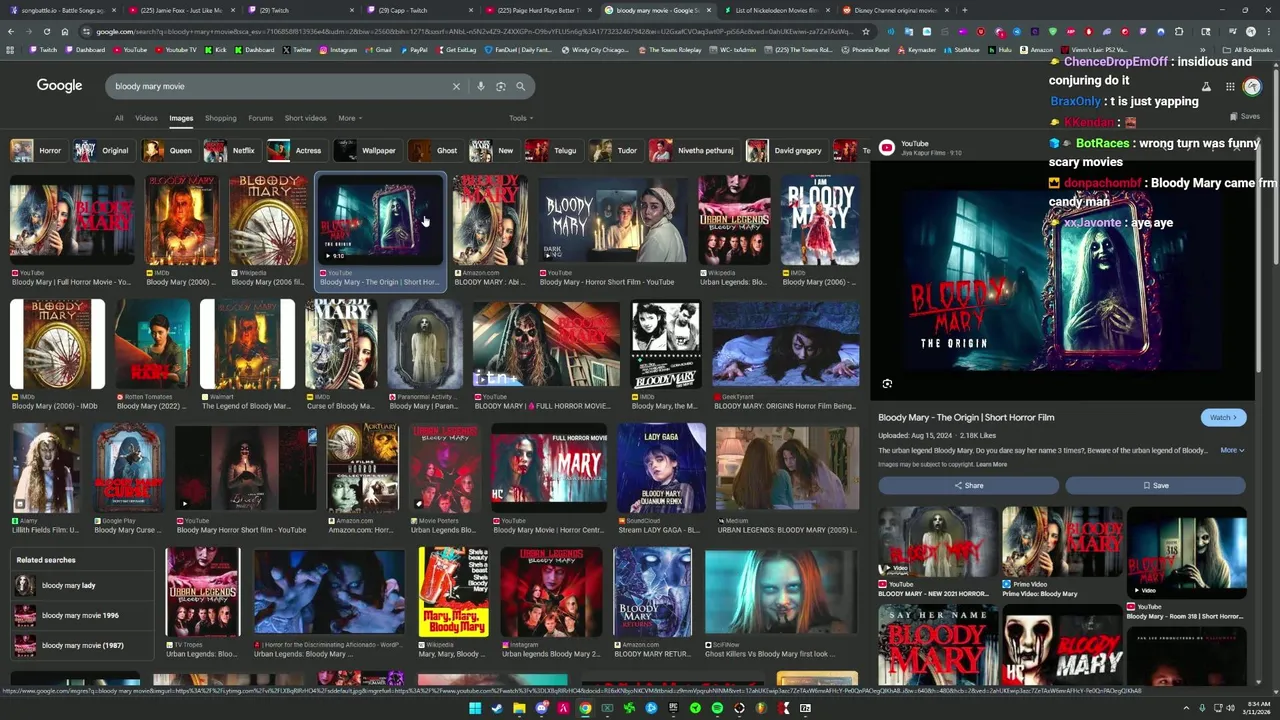Open Spotify from the taskbar
Image resolution: width=1280 pixels, height=720 pixels.
(x=717, y=708)
